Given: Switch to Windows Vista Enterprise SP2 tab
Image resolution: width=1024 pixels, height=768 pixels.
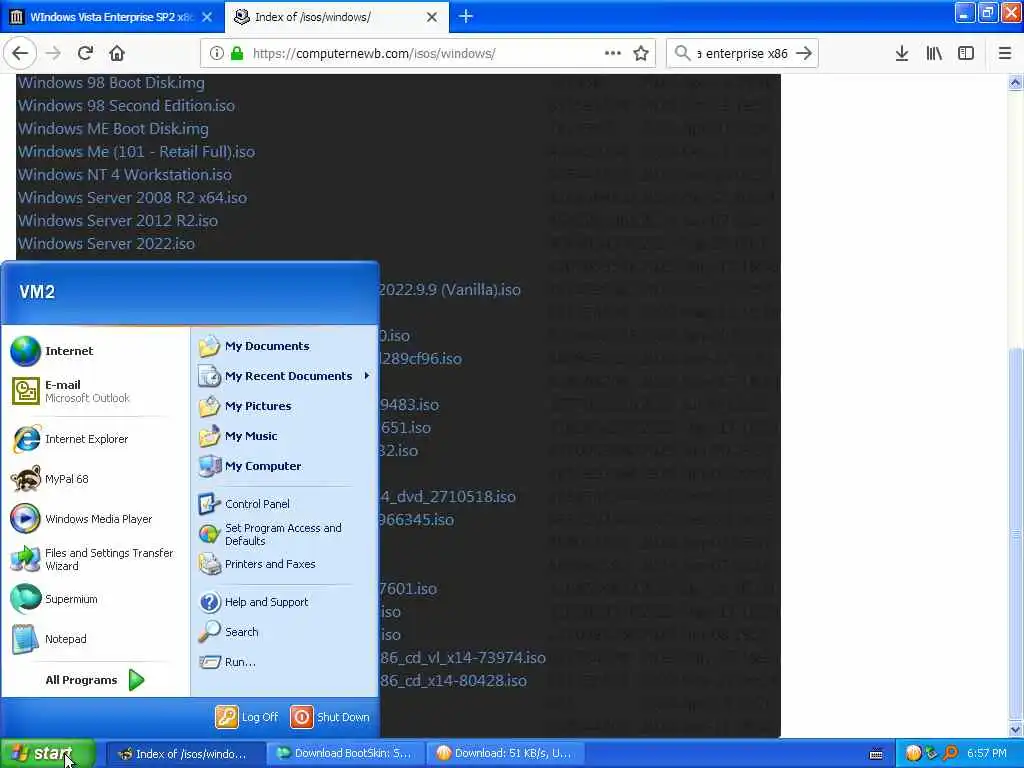Looking at the screenshot, I should pyautogui.click(x=112, y=17).
